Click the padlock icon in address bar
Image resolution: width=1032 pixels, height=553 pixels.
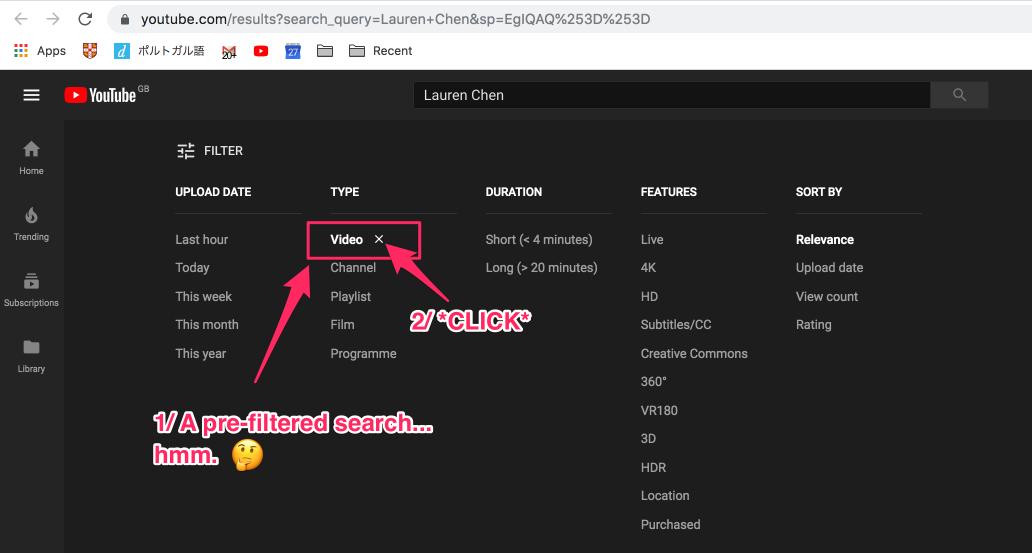click(x=125, y=20)
